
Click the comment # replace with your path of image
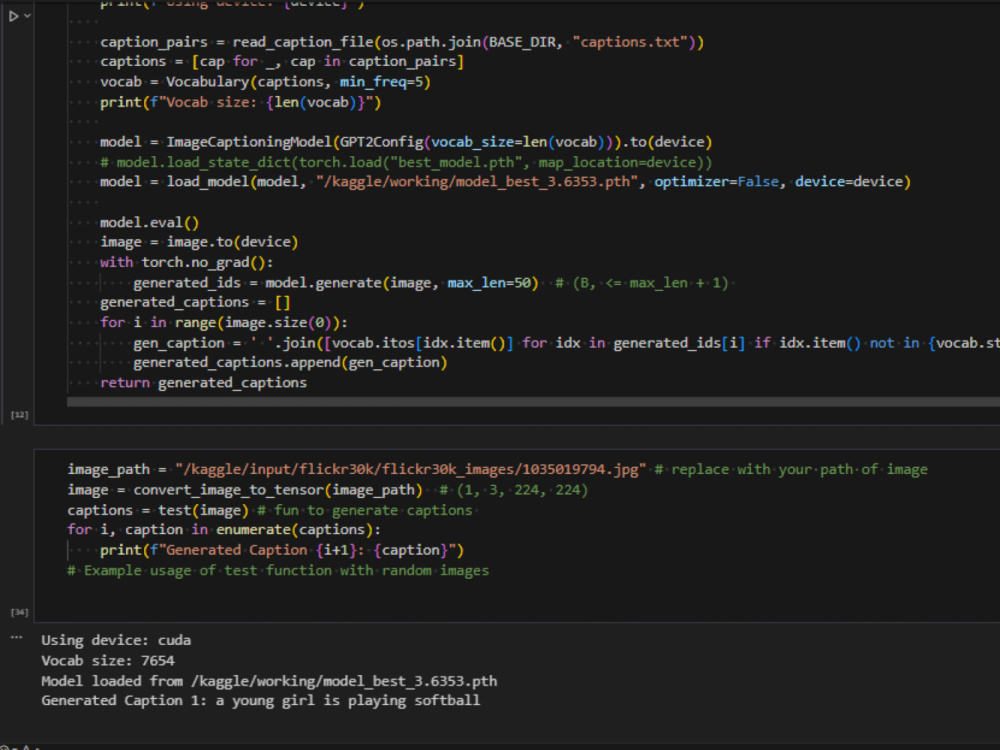coord(791,469)
